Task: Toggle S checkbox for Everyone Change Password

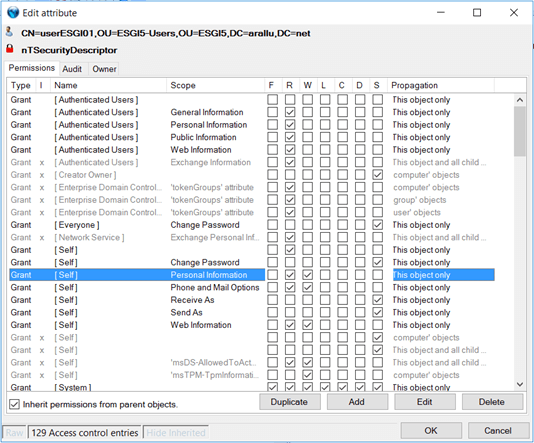Action: click(377, 225)
